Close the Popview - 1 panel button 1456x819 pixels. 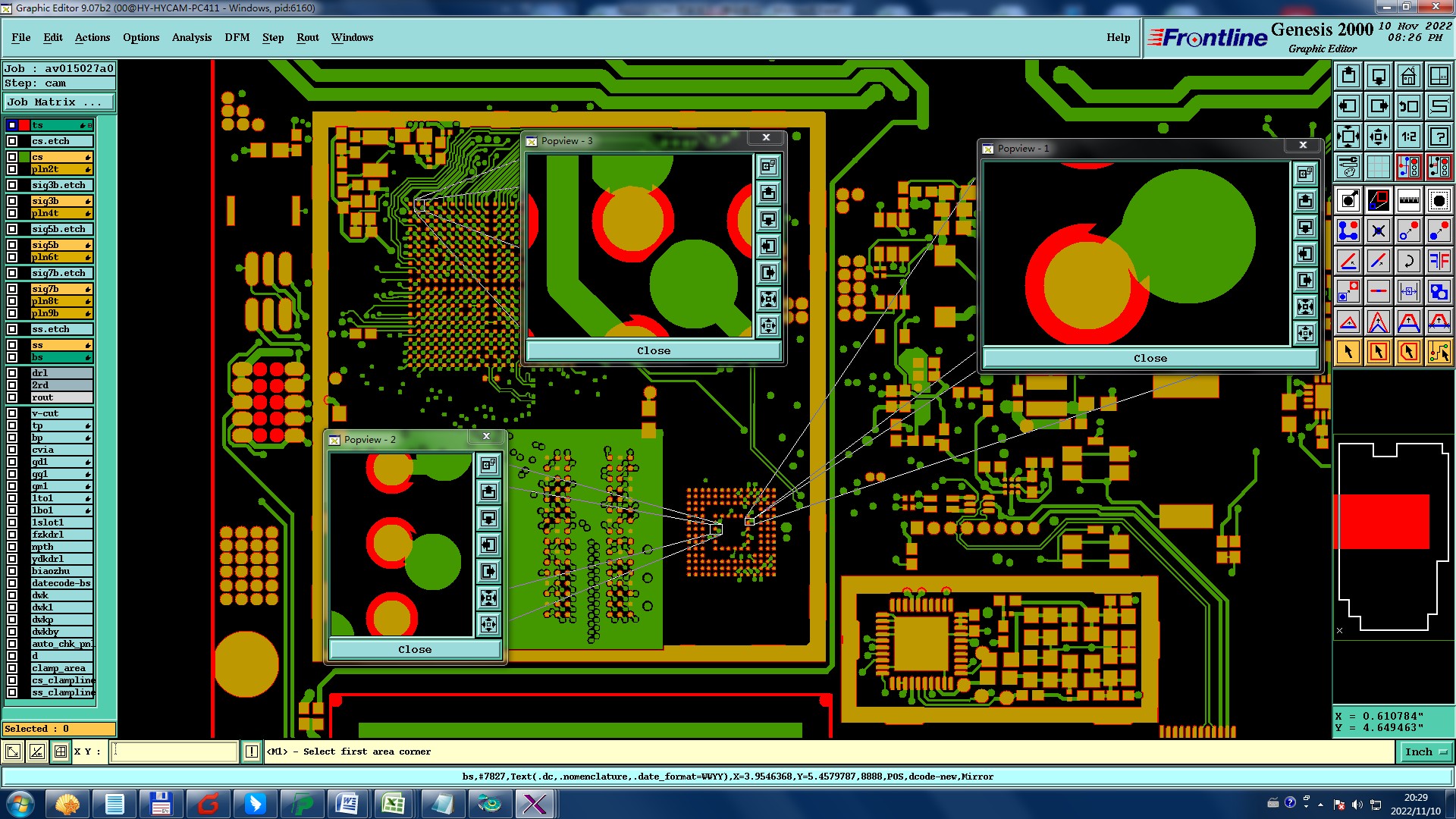1150,358
